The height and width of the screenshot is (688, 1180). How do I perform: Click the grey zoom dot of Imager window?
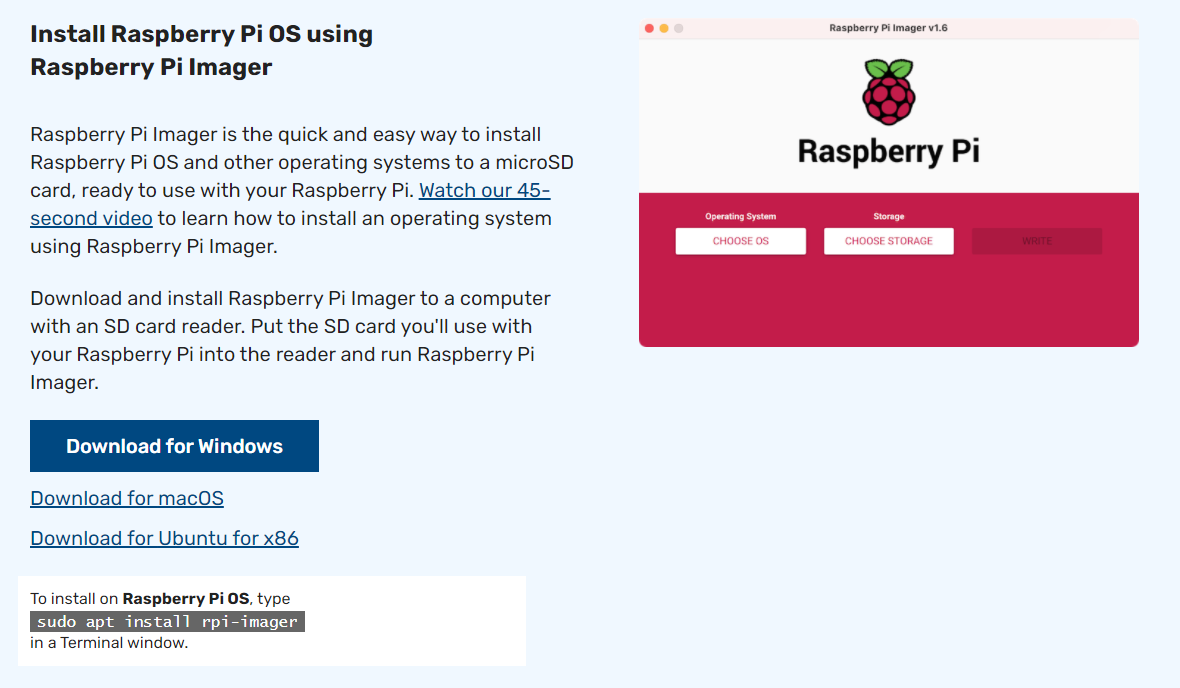(679, 29)
